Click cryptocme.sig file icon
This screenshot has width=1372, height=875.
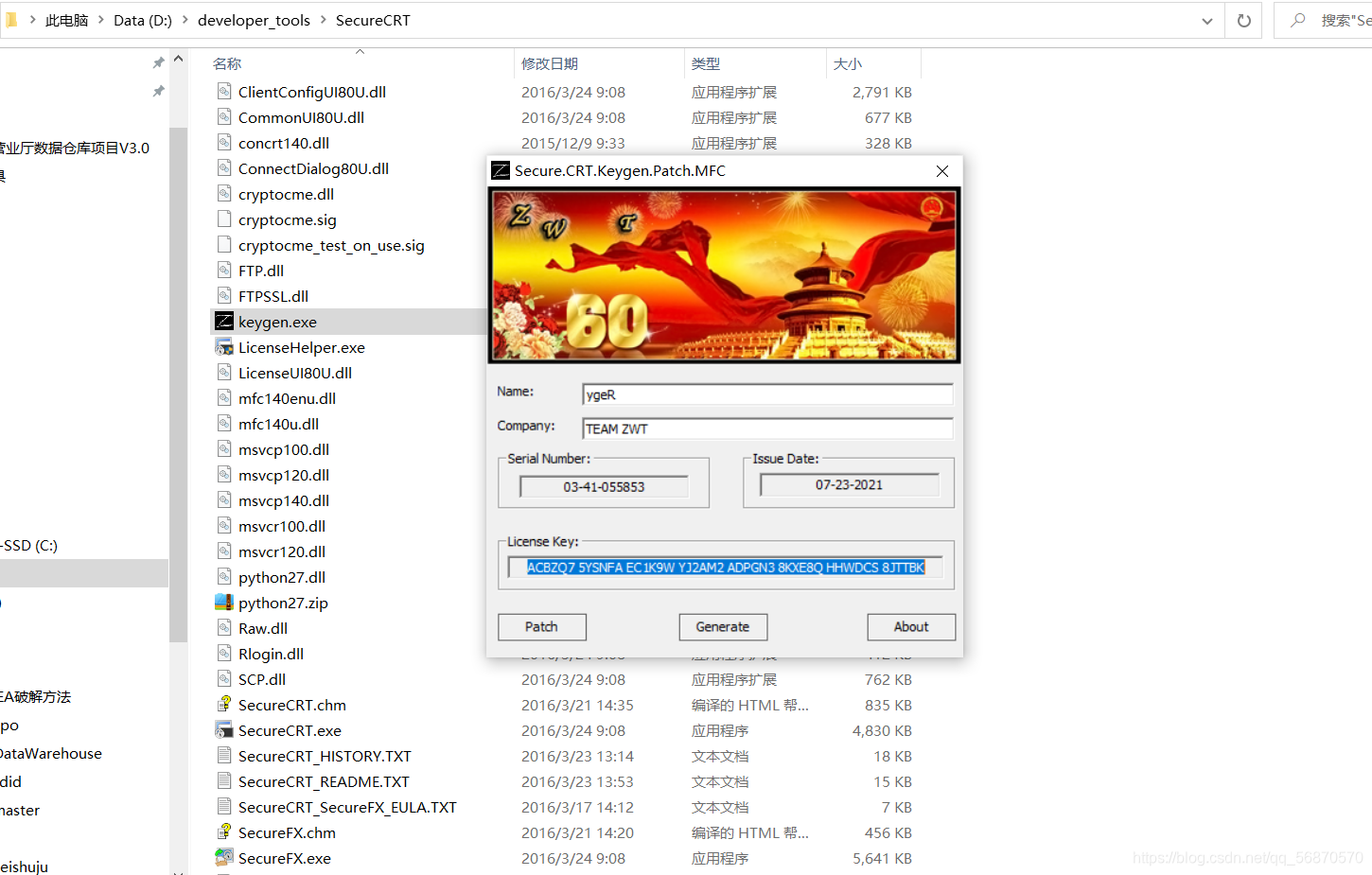[x=224, y=219]
